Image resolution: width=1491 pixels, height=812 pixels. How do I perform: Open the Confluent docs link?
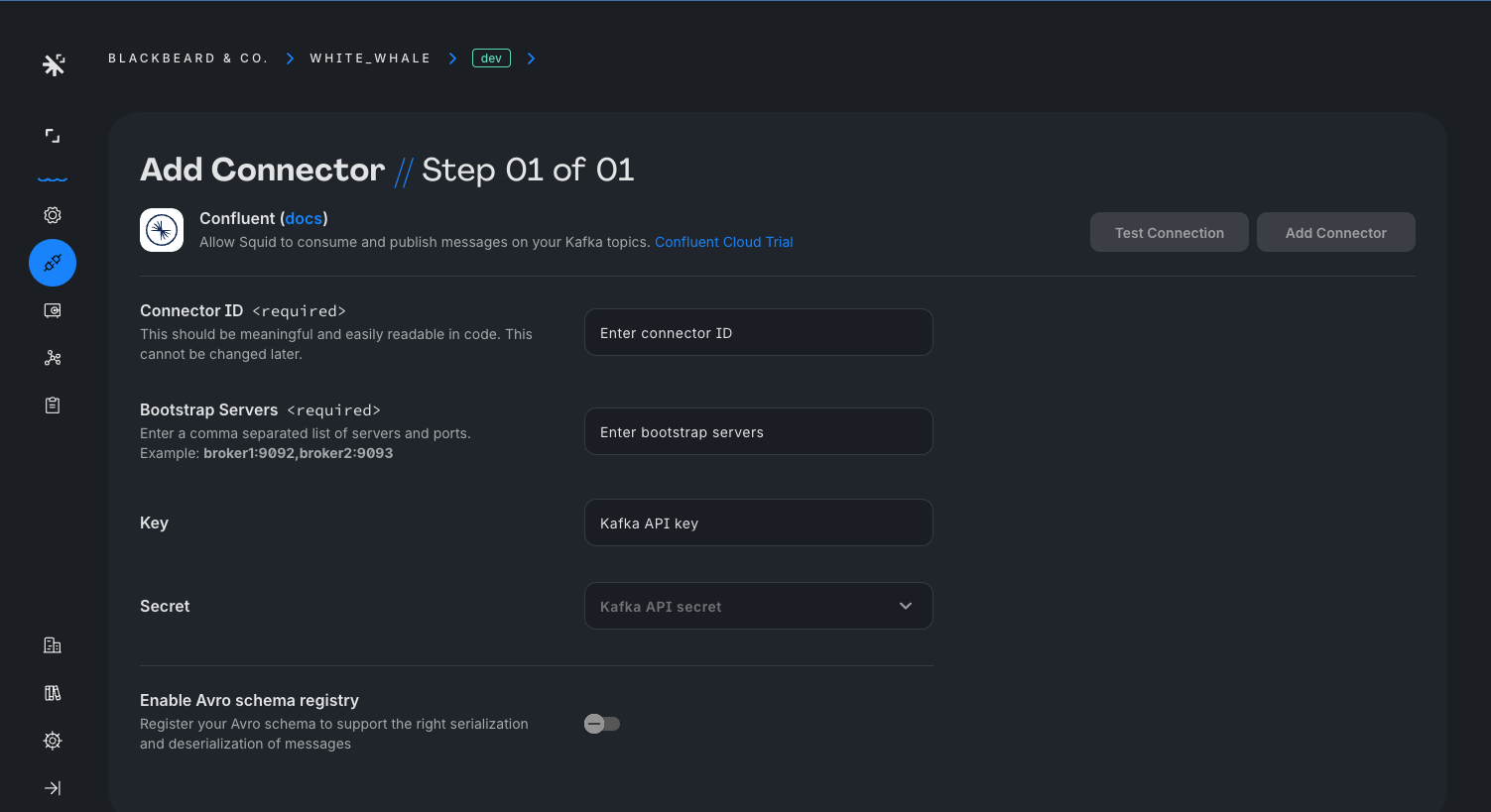(x=304, y=218)
